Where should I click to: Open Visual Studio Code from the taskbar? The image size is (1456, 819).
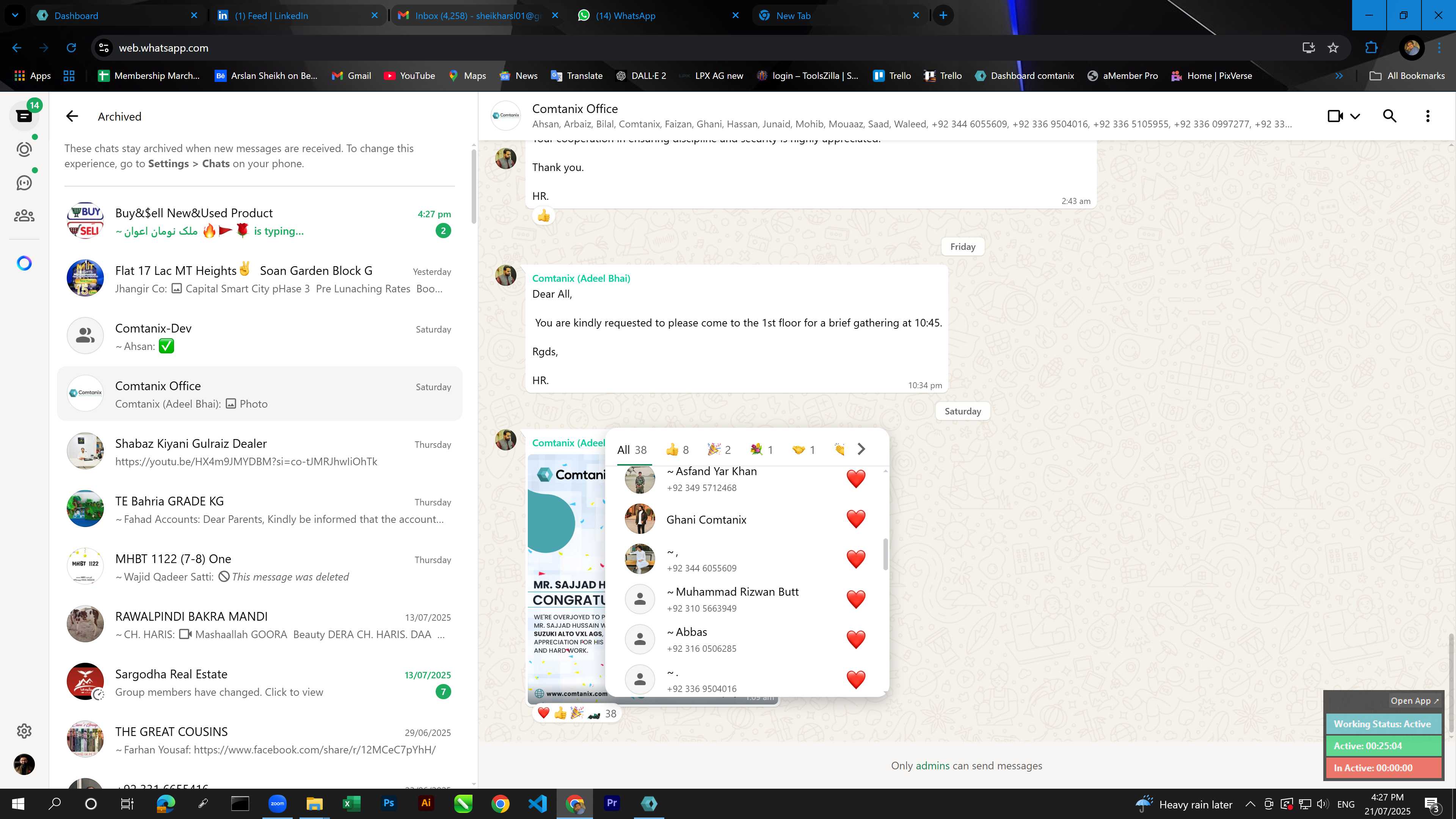click(x=538, y=804)
